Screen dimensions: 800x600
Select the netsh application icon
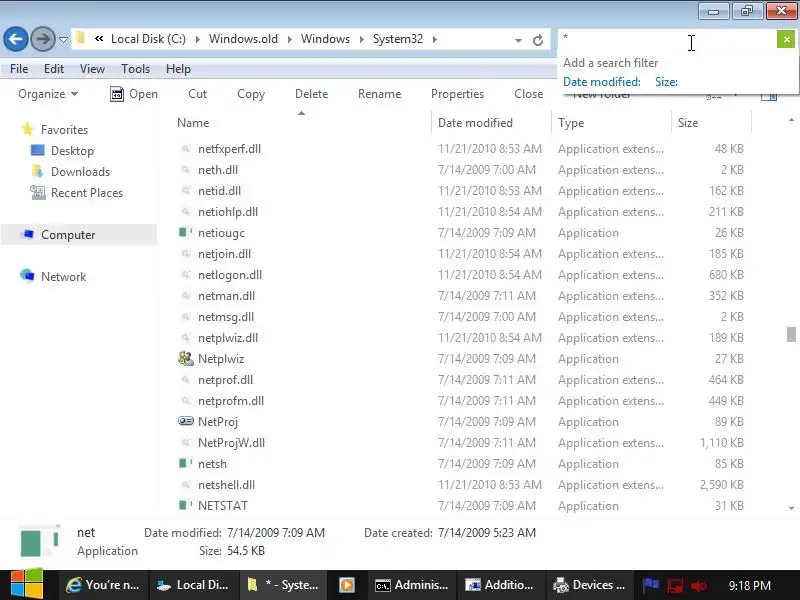(x=186, y=463)
